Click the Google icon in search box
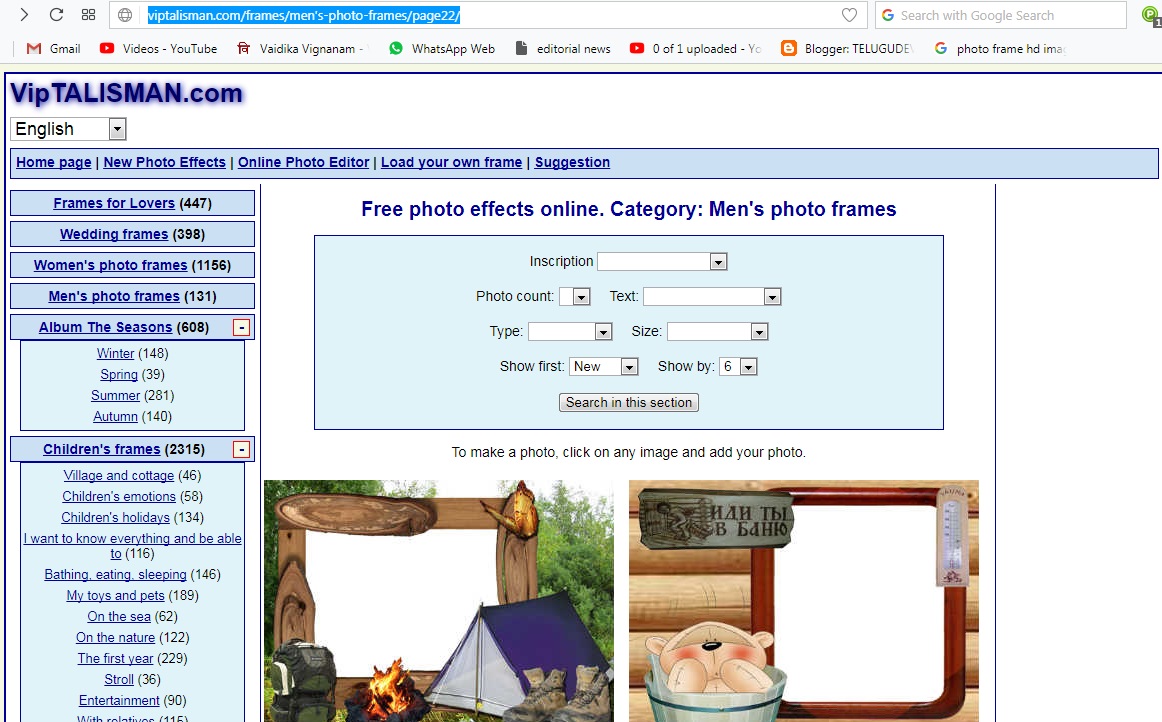This screenshot has width=1162, height=722. click(x=888, y=15)
